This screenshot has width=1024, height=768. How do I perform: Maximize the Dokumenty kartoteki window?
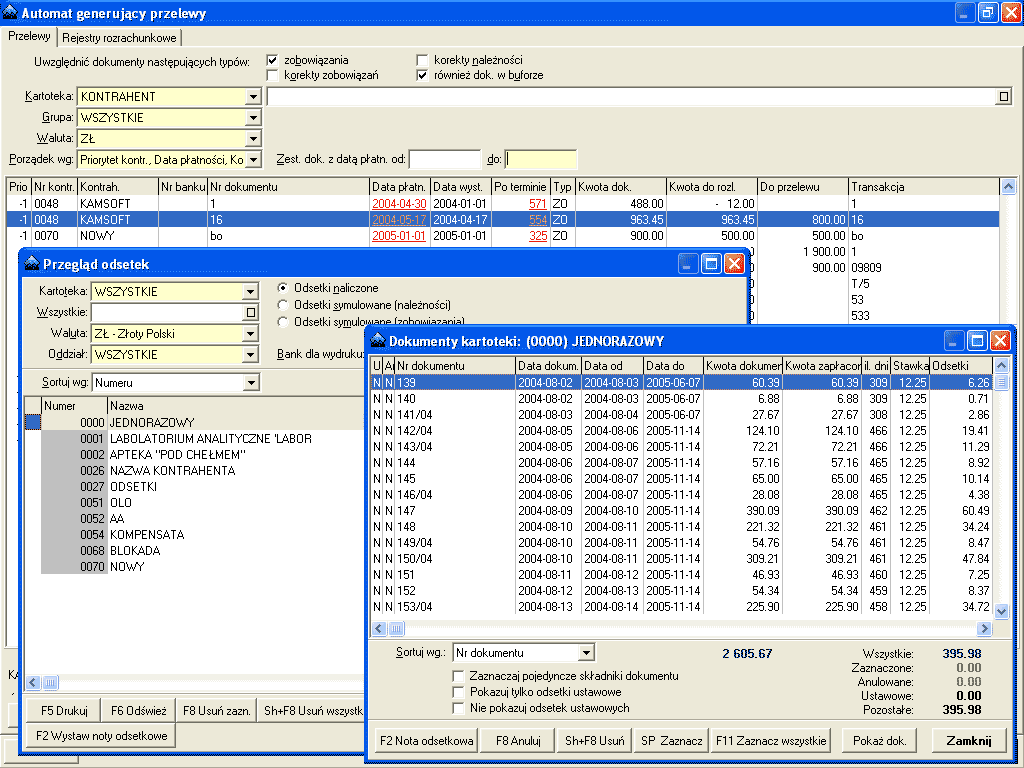point(977,340)
